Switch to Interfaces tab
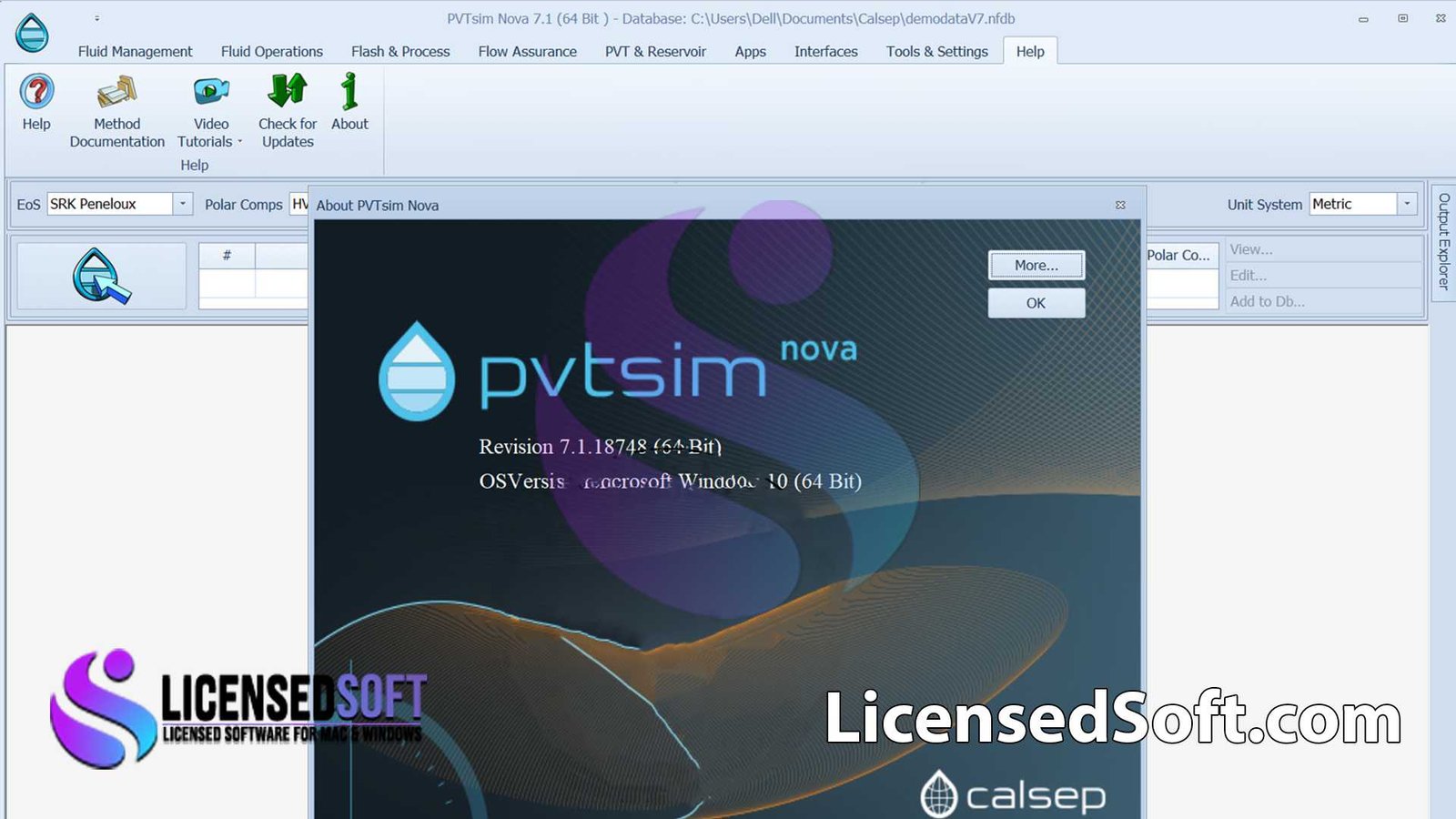This screenshot has width=1456, height=819. point(825,52)
